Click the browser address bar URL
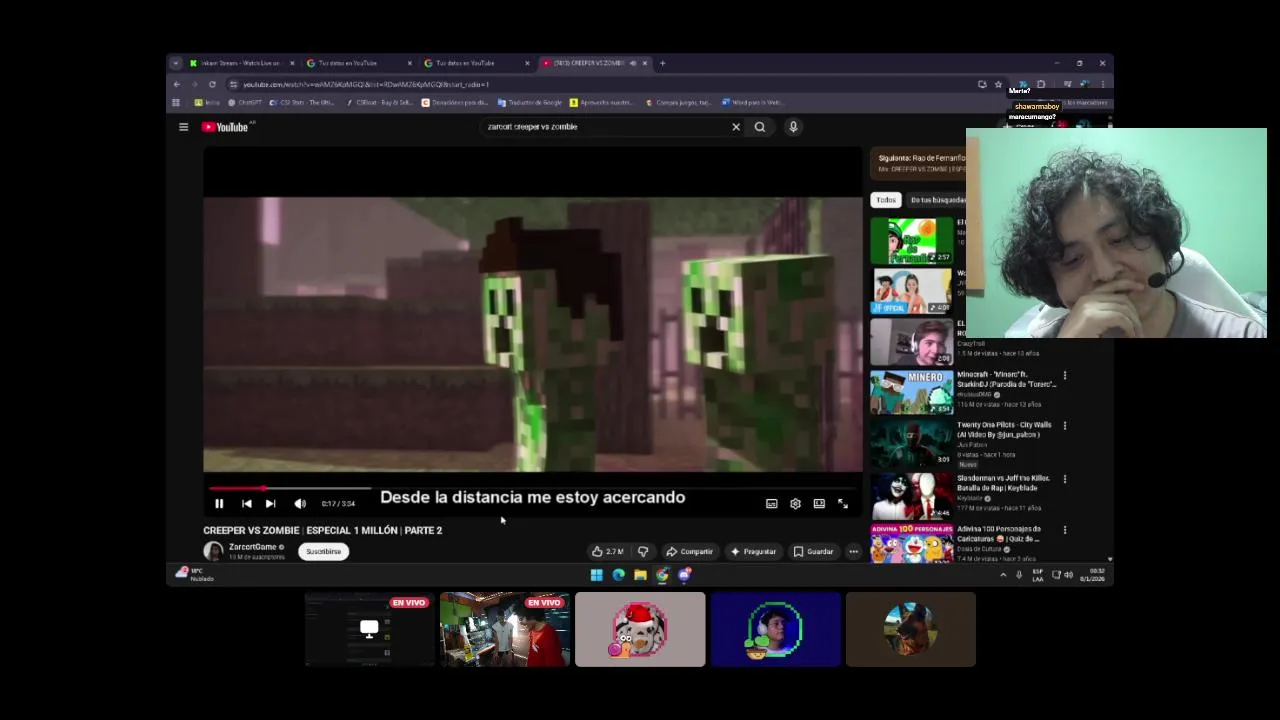Screen dimensions: 1280x720 pos(366,84)
